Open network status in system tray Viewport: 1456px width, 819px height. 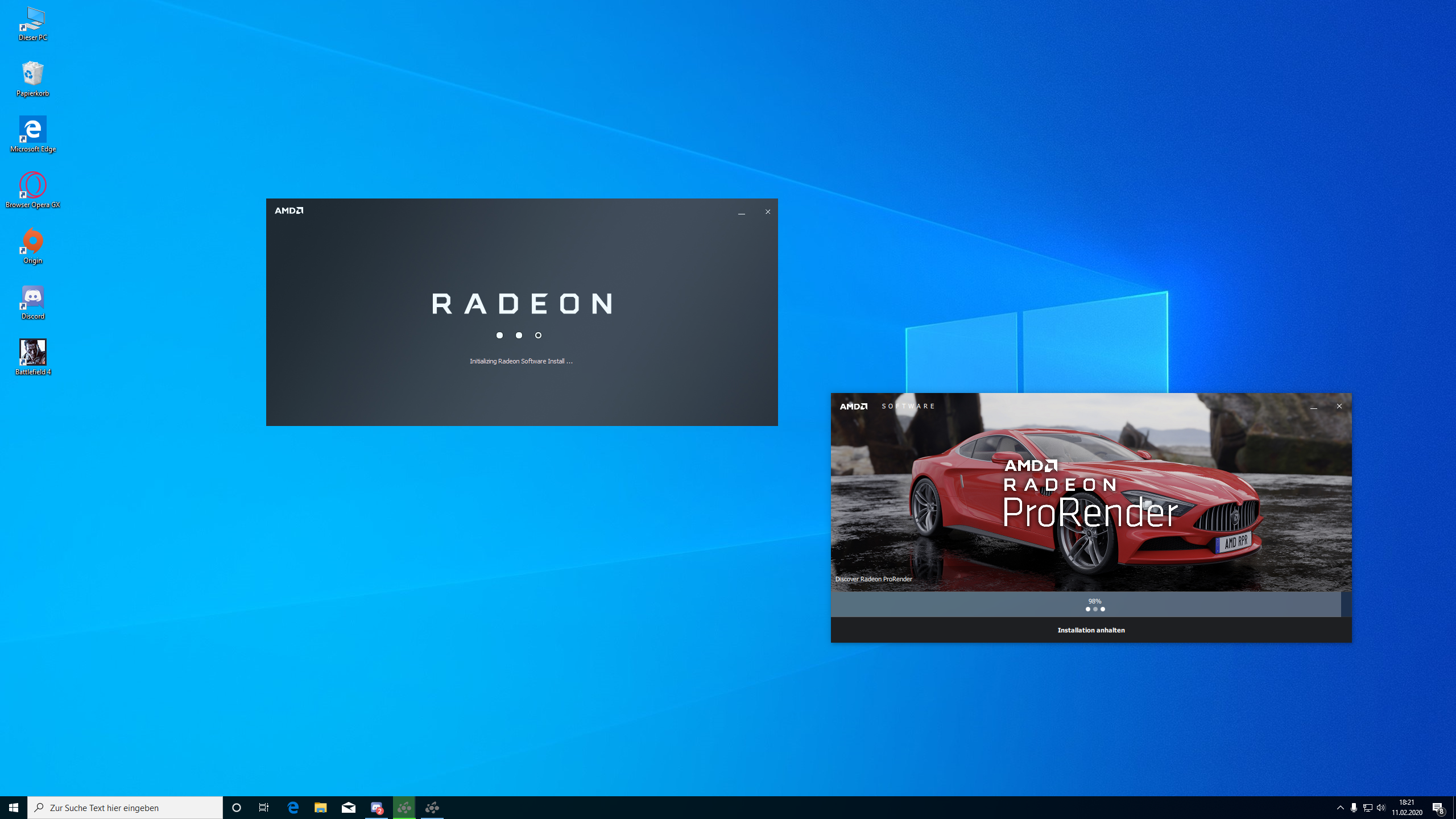(1367, 808)
